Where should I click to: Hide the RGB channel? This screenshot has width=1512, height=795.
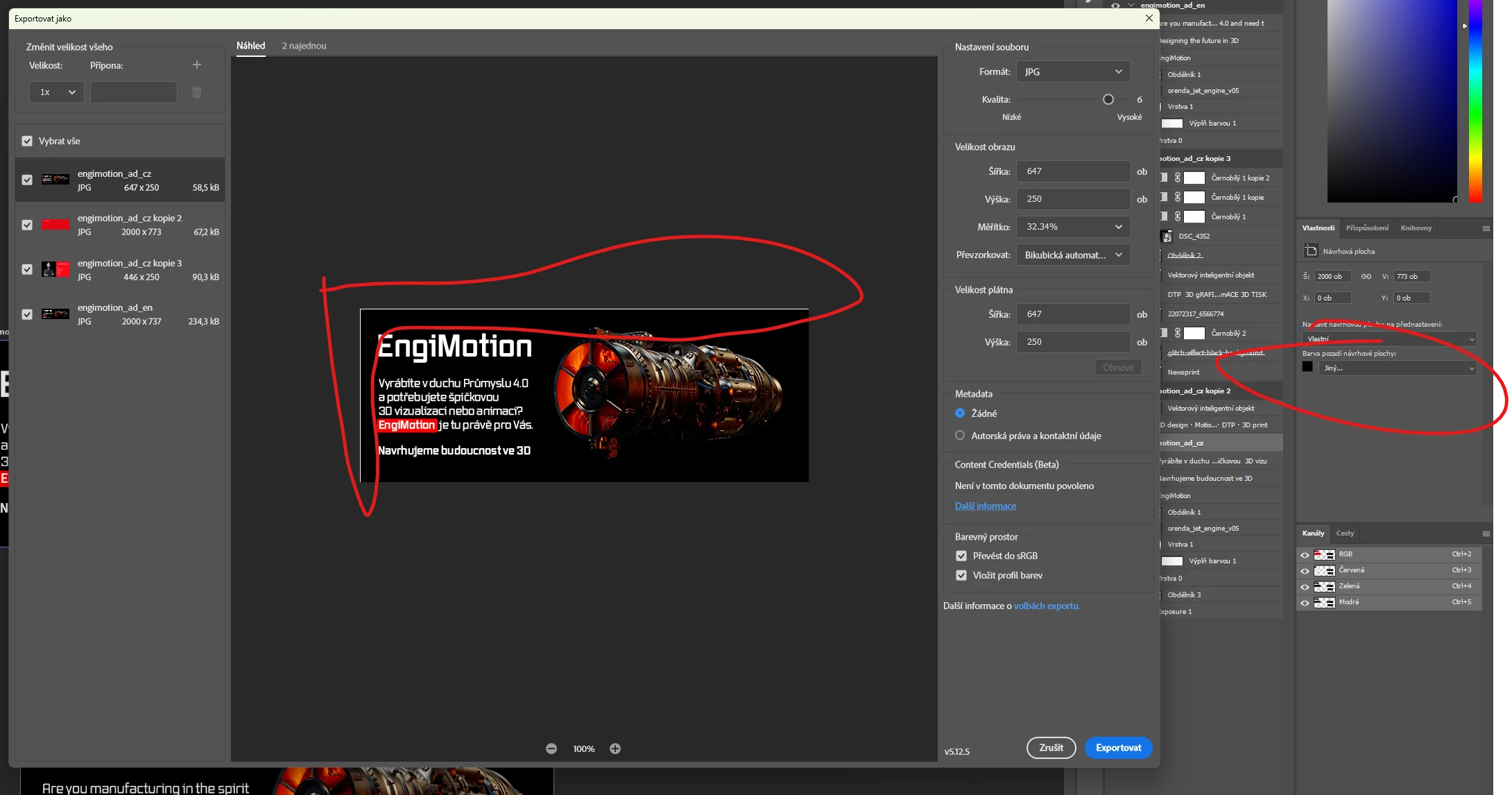click(x=1305, y=555)
